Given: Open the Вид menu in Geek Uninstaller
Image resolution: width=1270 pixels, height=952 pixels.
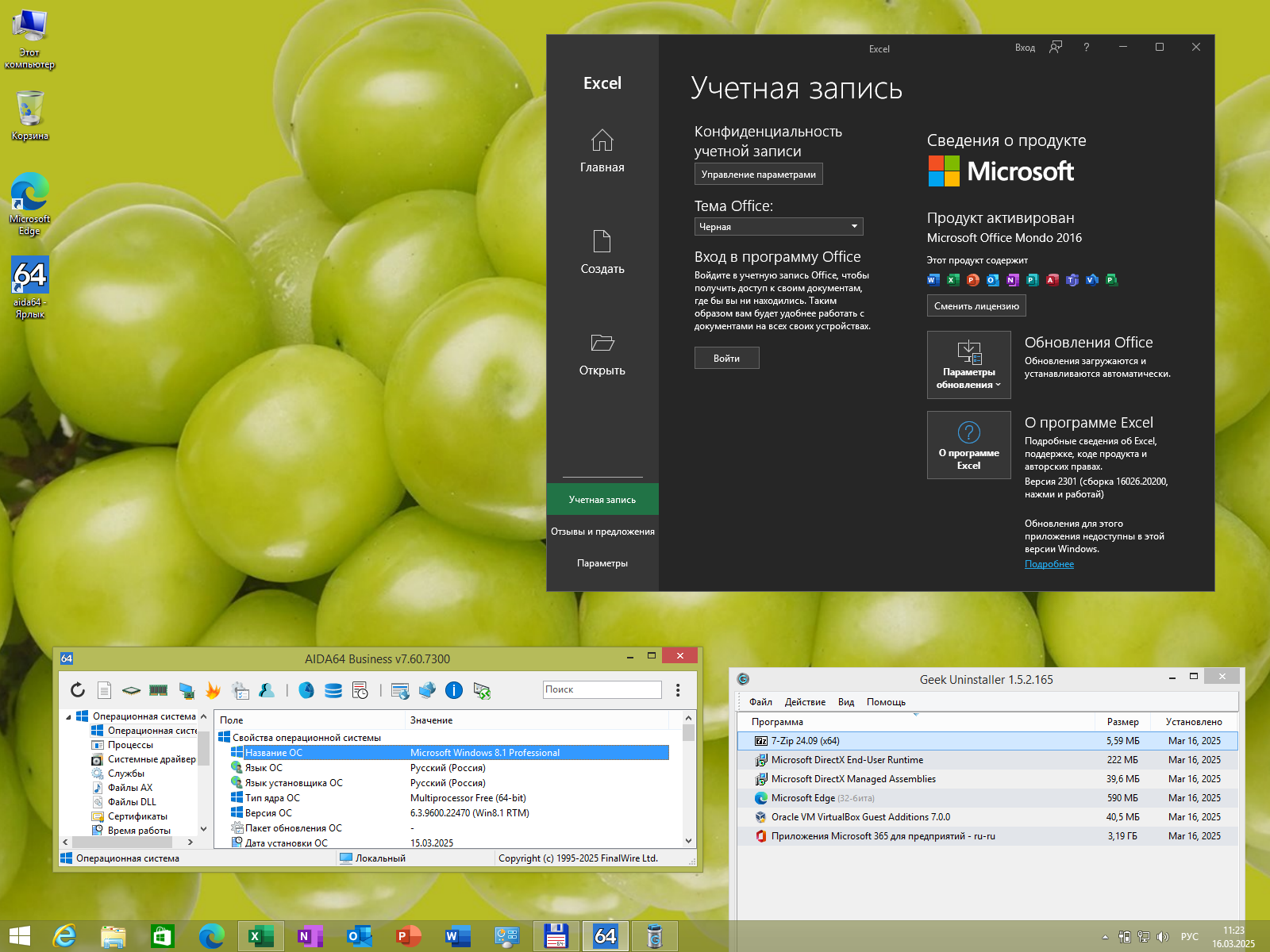Looking at the screenshot, I should pyautogui.click(x=846, y=702).
